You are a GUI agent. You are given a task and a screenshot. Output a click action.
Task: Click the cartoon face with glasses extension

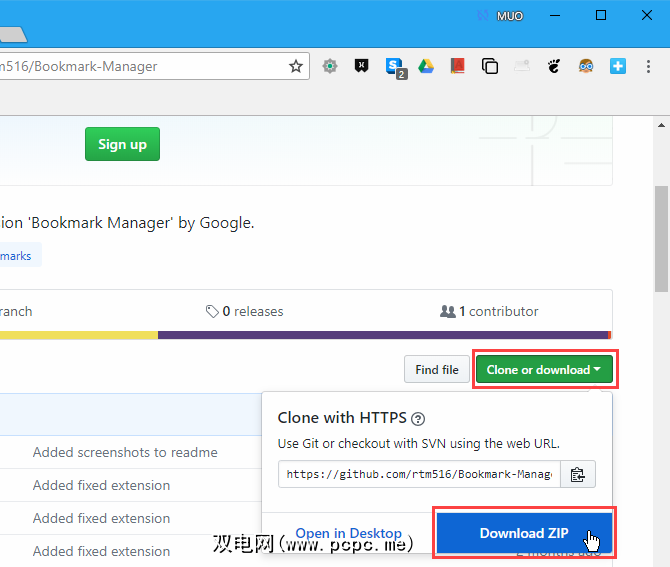(x=586, y=66)
